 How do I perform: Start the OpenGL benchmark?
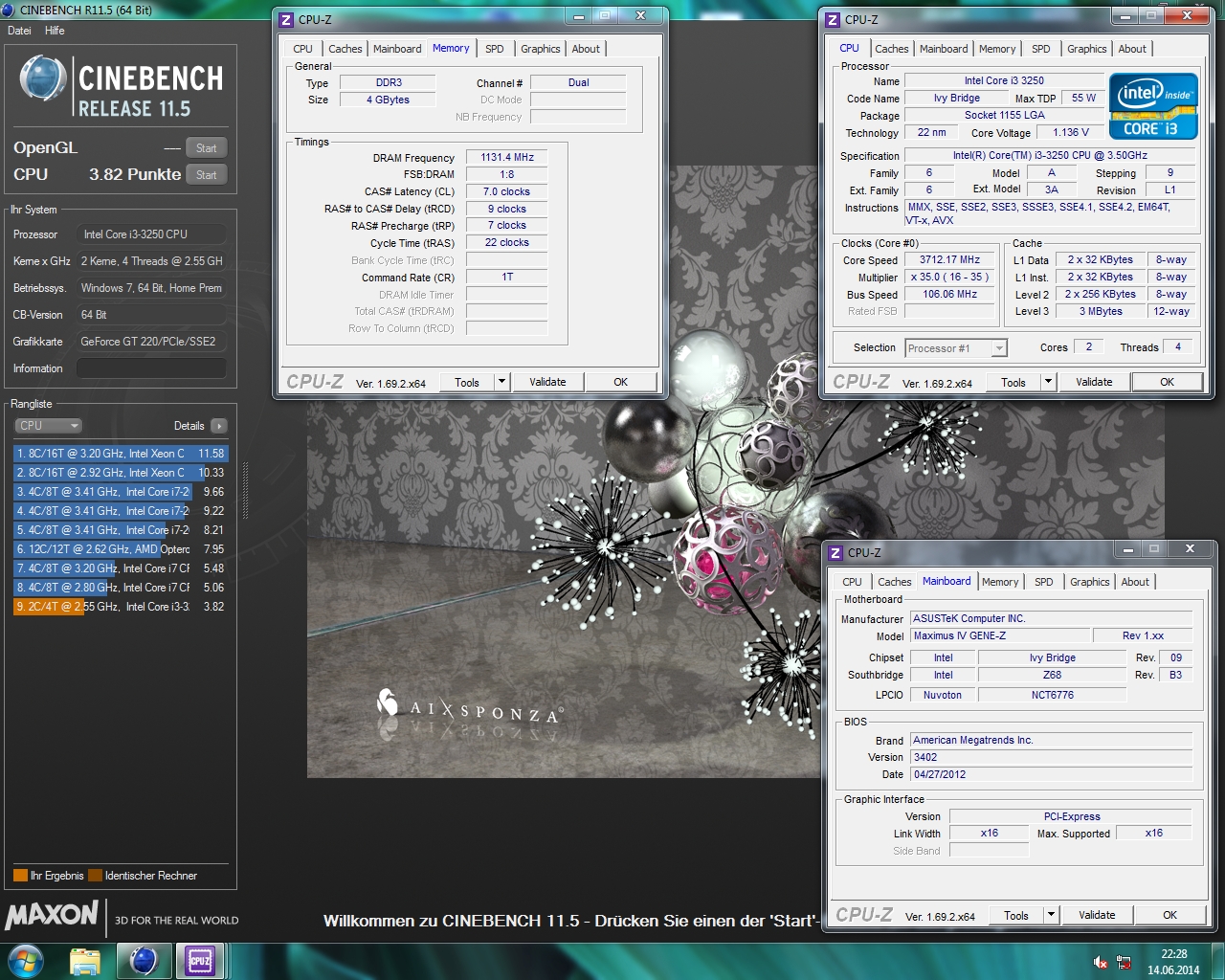[x=206, y=148]
